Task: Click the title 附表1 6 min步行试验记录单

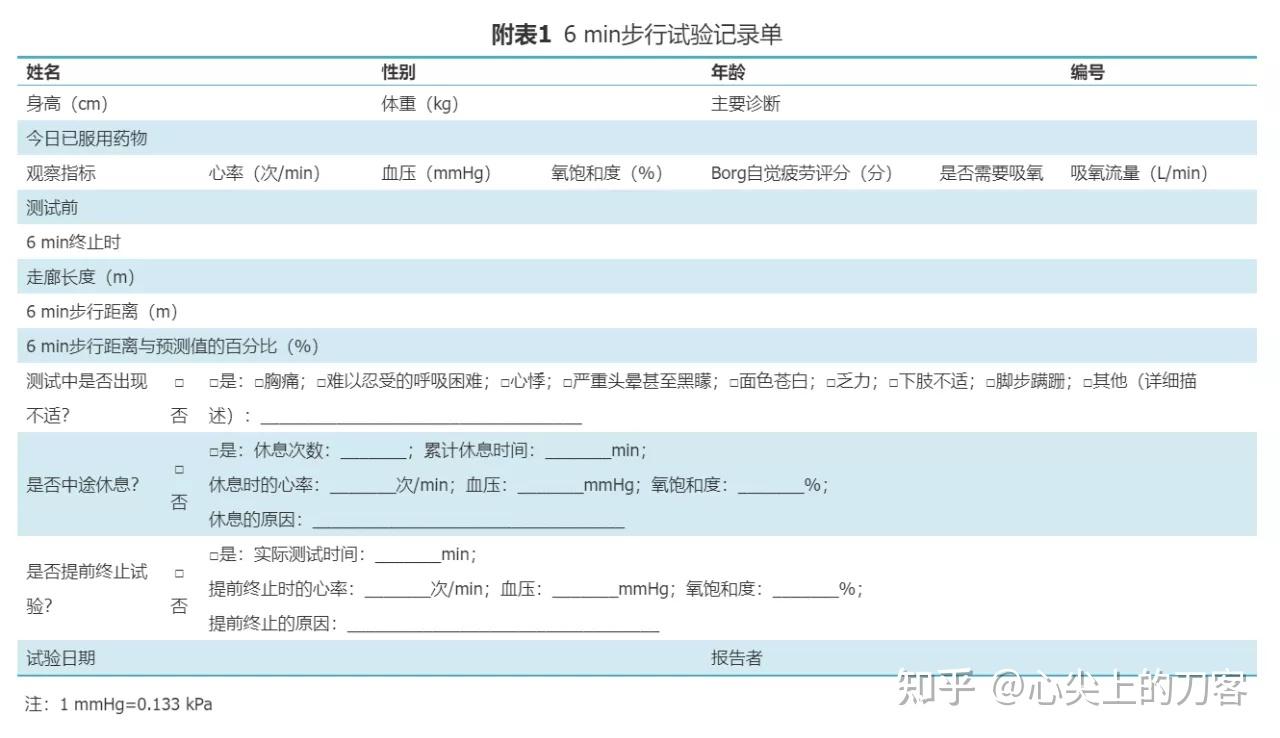Action: (x=637, y=35)
